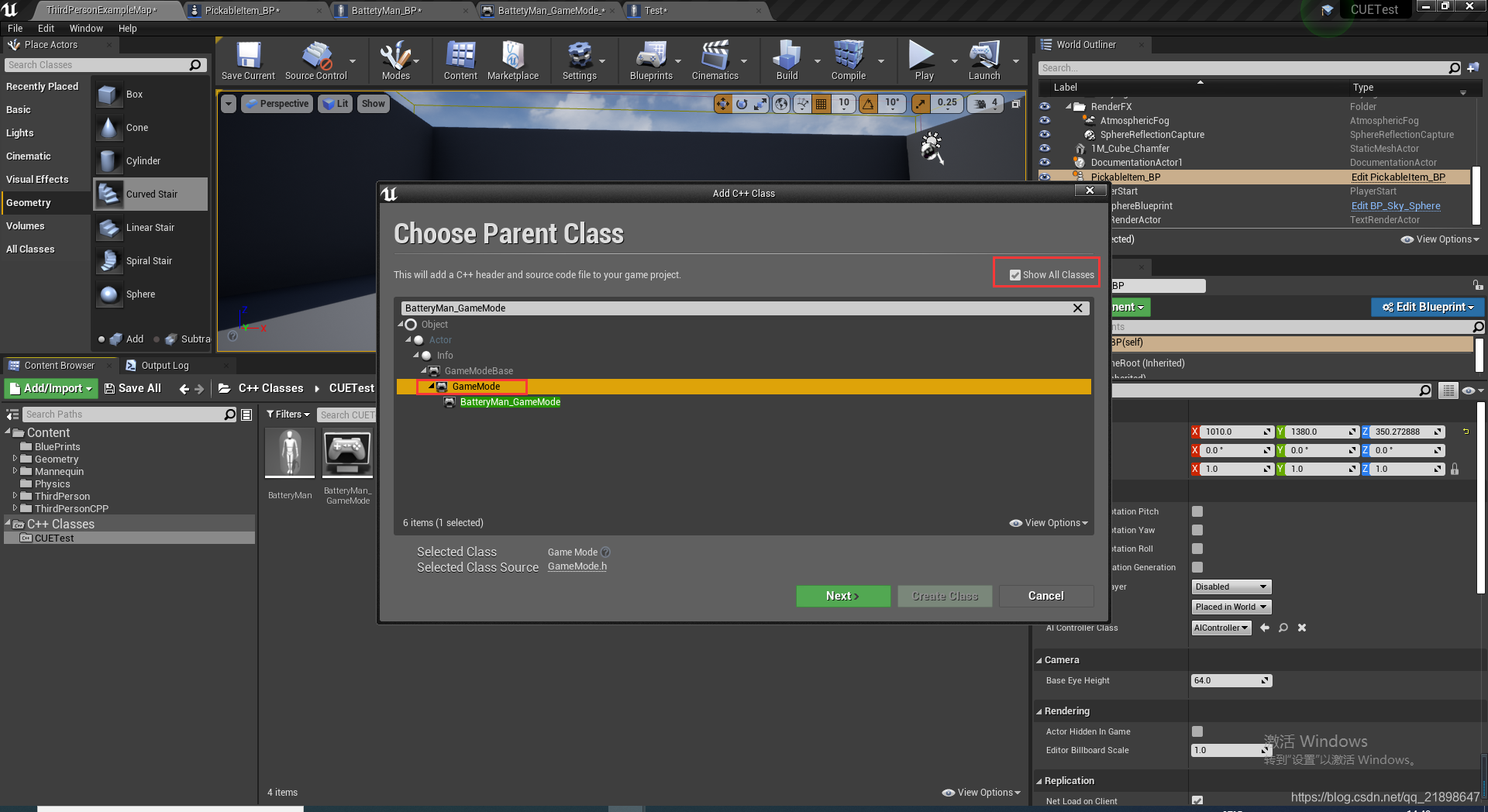Image resolution: width=1488 pixels, height=812 pixels.
Task: Click the Launch toolbar icon
Action: tap(984, 60)
